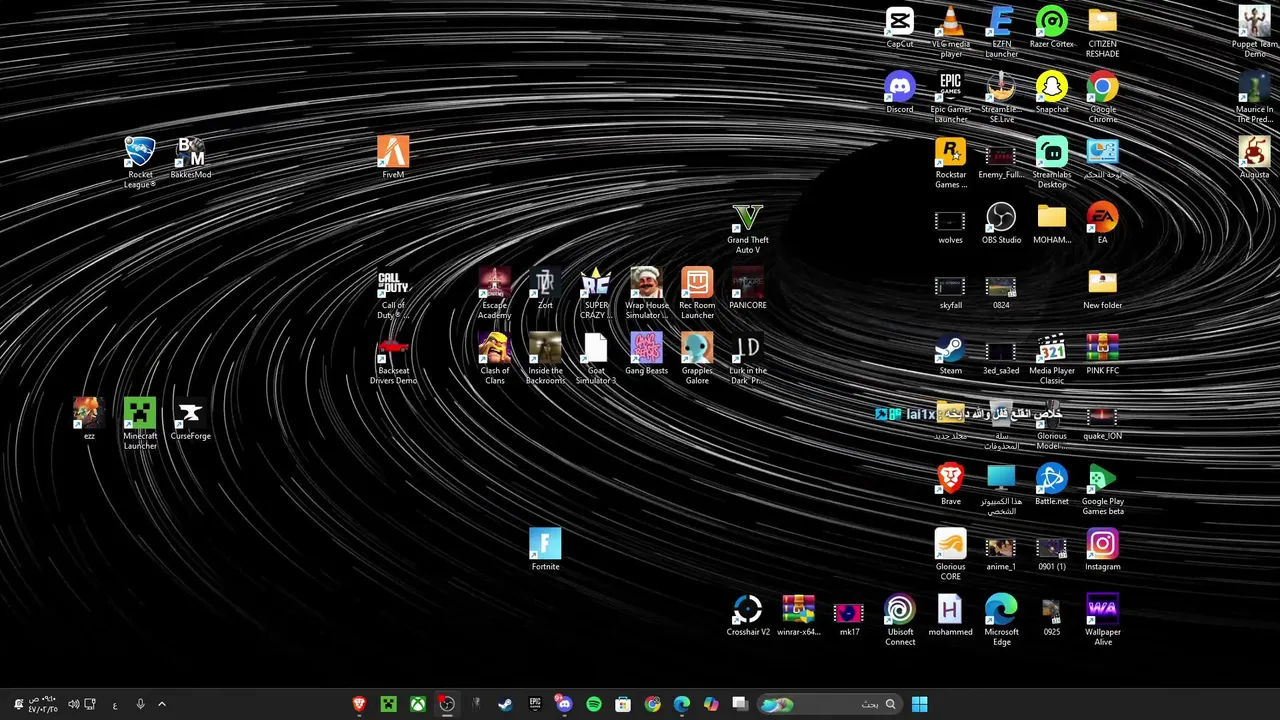Open the system tray clock and date
The height and width of the screenshot is (720, 1280).
coord(43,704)
